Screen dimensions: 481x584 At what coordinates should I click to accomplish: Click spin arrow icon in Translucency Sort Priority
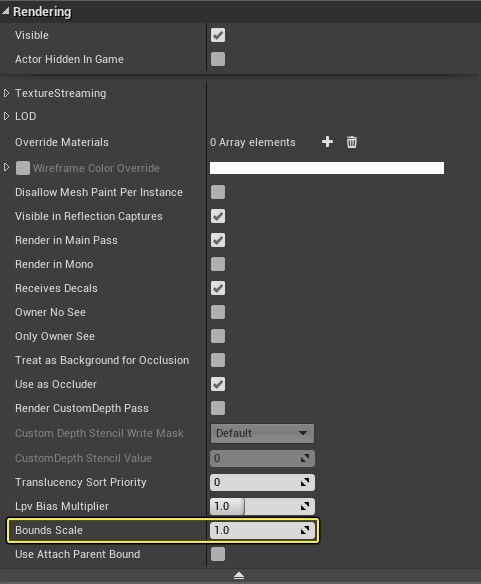pos(305,482)
